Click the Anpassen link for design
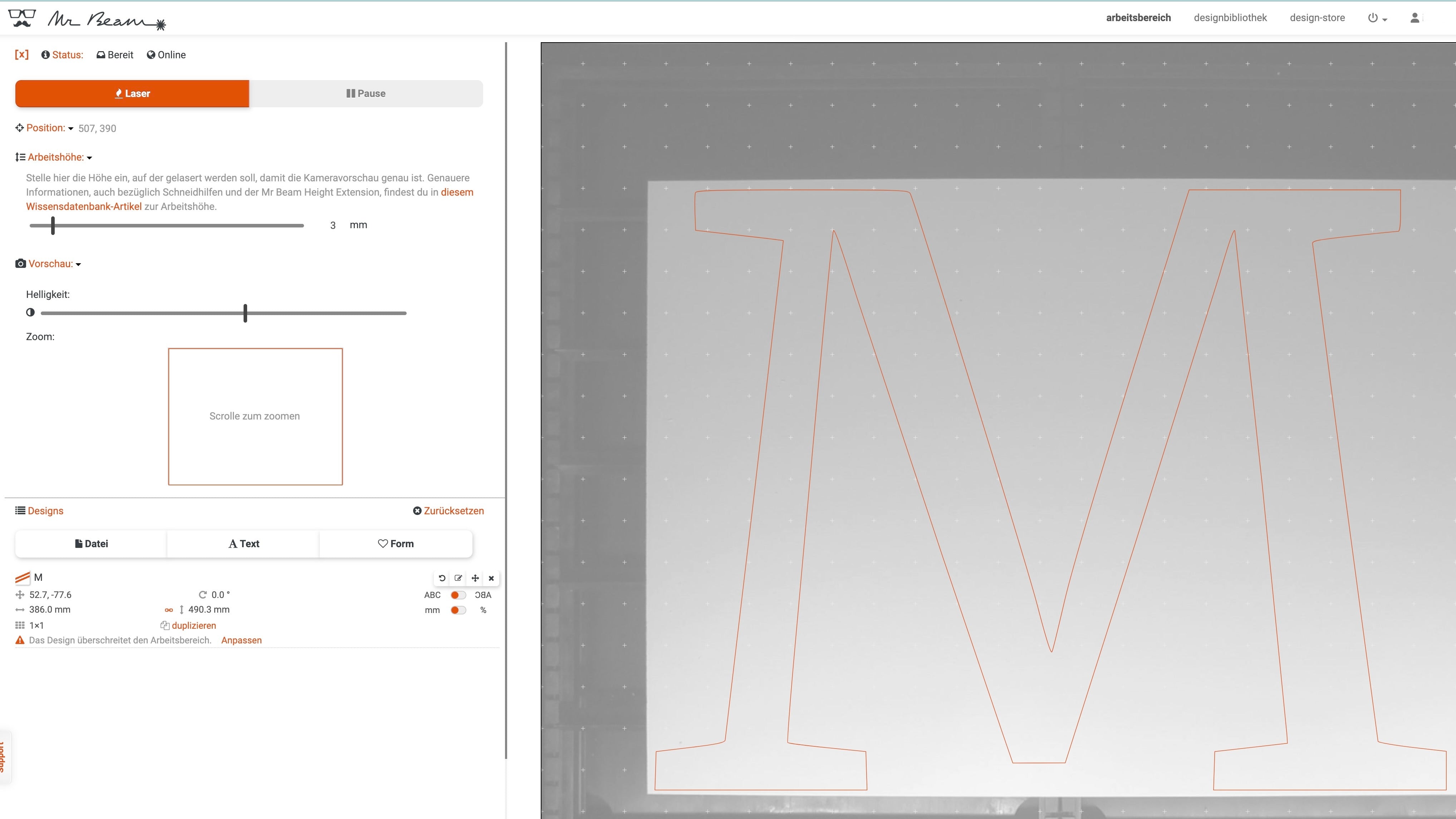 241,640
